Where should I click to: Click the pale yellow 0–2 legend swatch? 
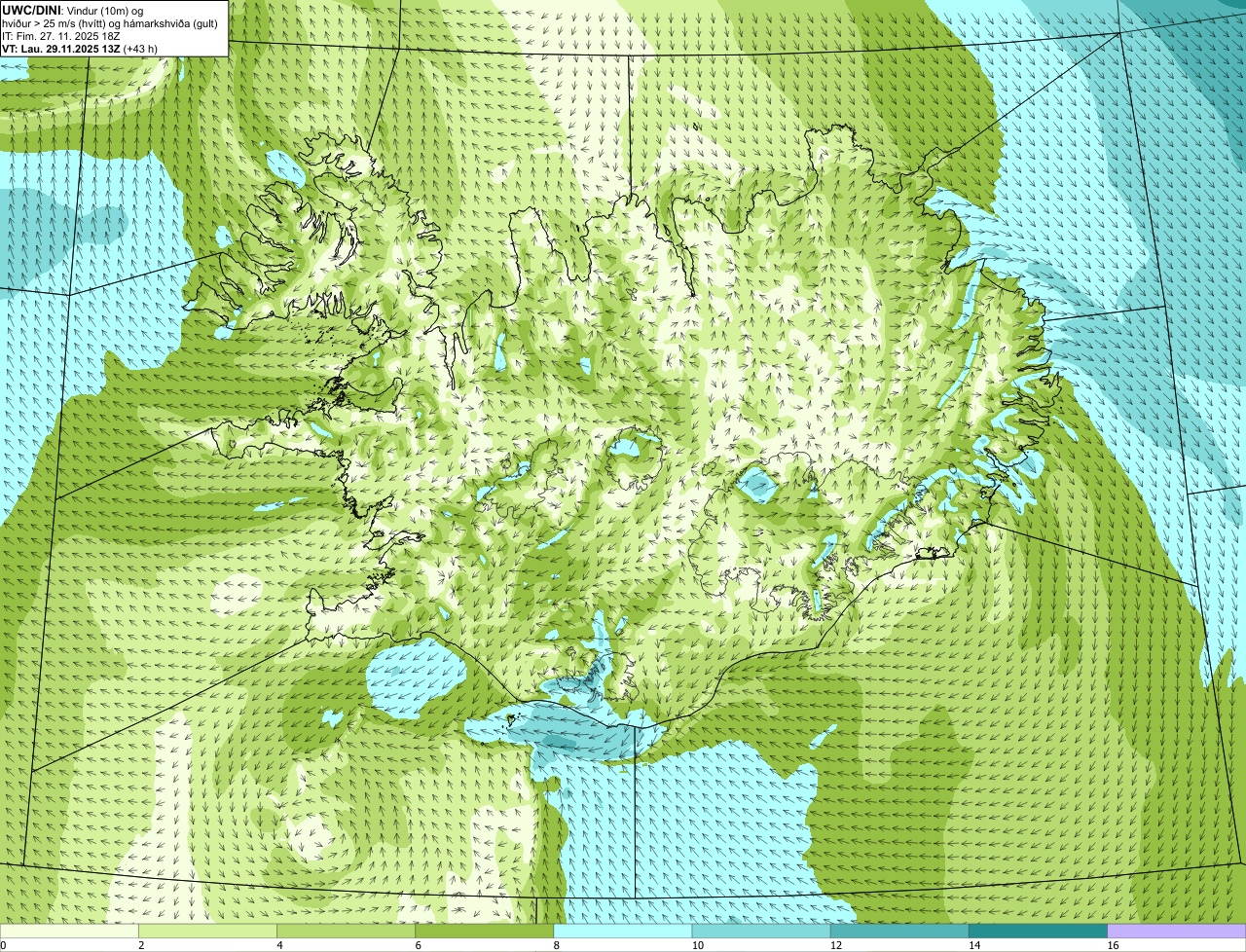pos(69,931)
